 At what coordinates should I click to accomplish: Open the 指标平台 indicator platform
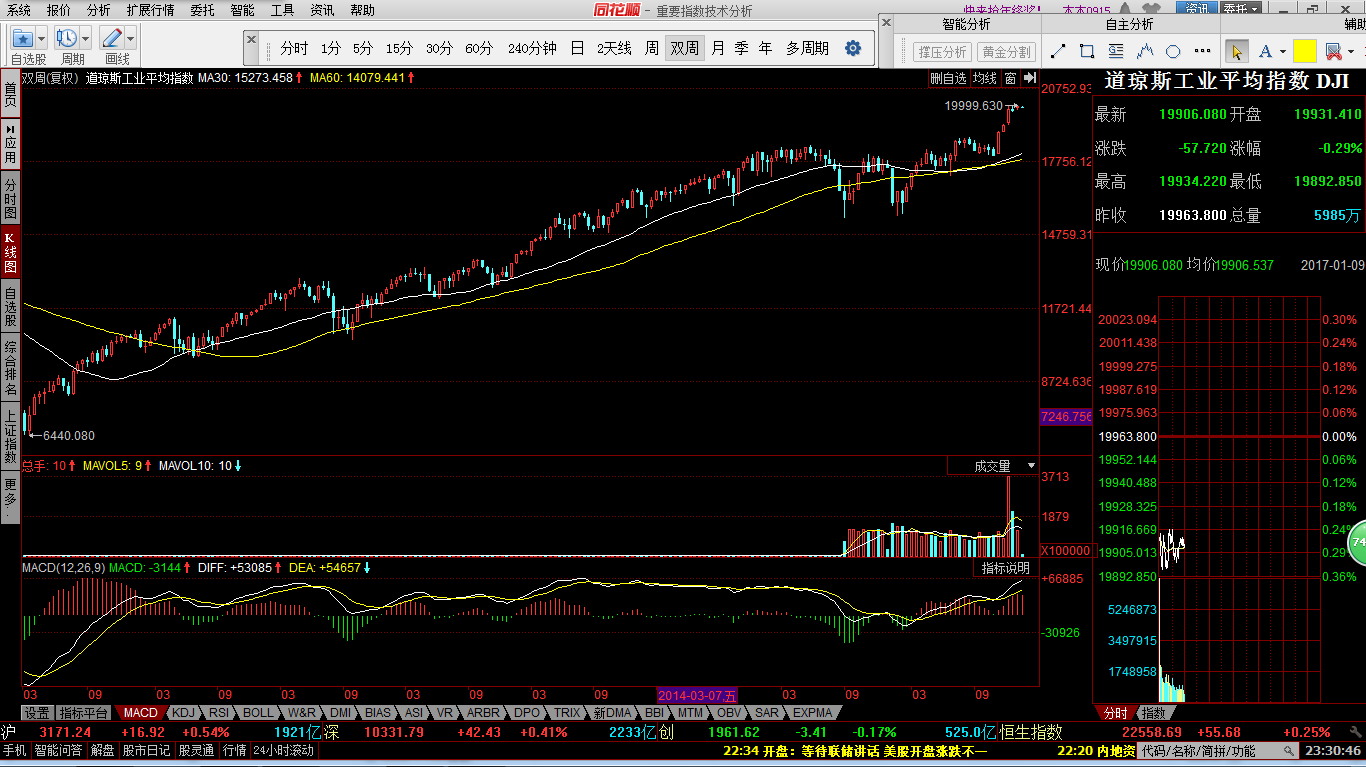pyautogui.click(x=84, y=713)
